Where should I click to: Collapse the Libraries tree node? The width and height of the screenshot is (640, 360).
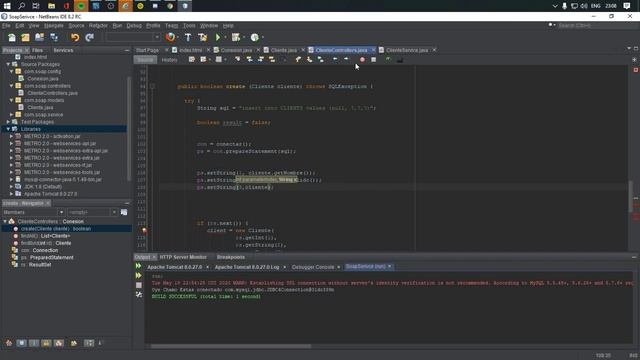(x=8, y=129)
